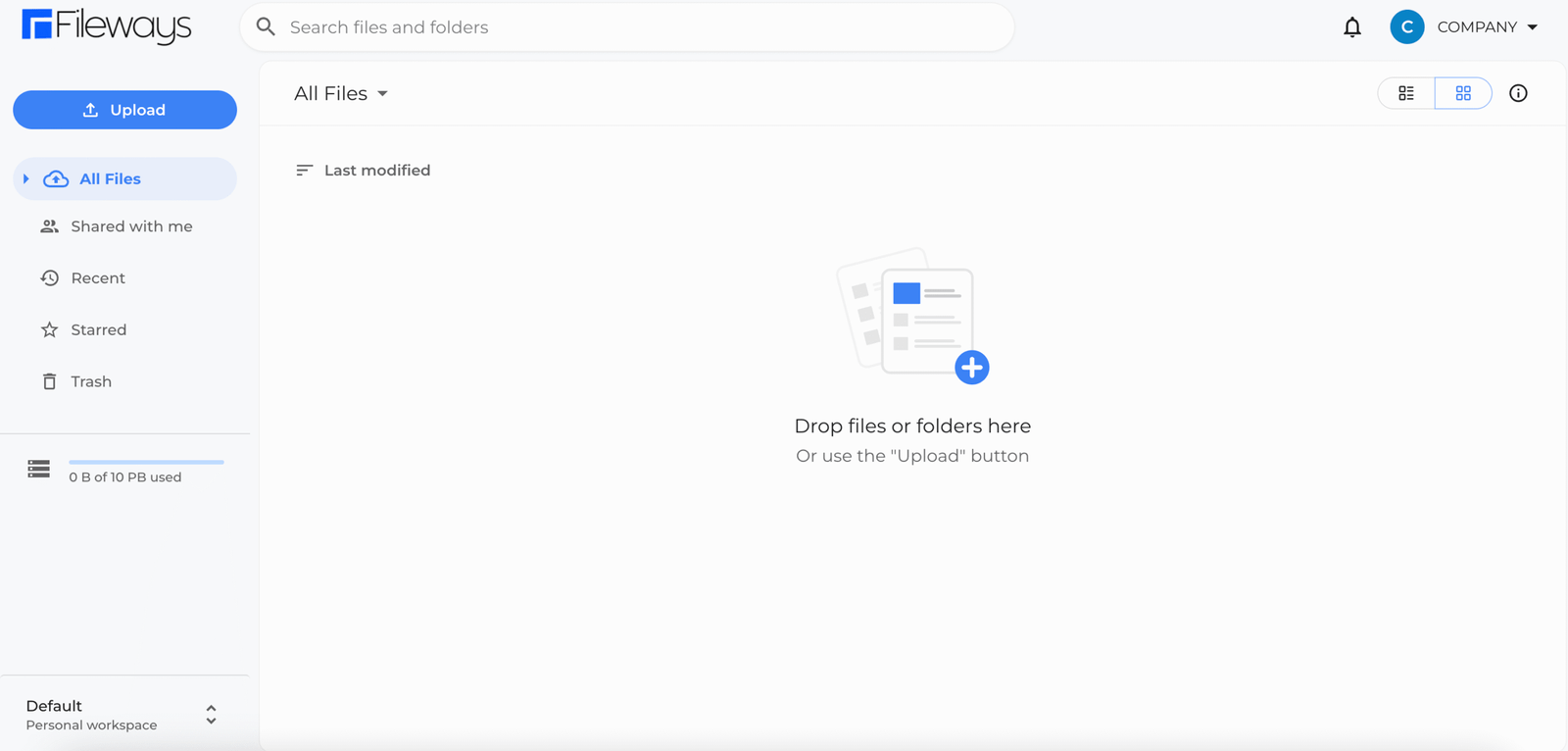Open the notifications bell
The width and height of the screenshot is (1568, 751).
pyautogui.click(x=1351, y=27)
